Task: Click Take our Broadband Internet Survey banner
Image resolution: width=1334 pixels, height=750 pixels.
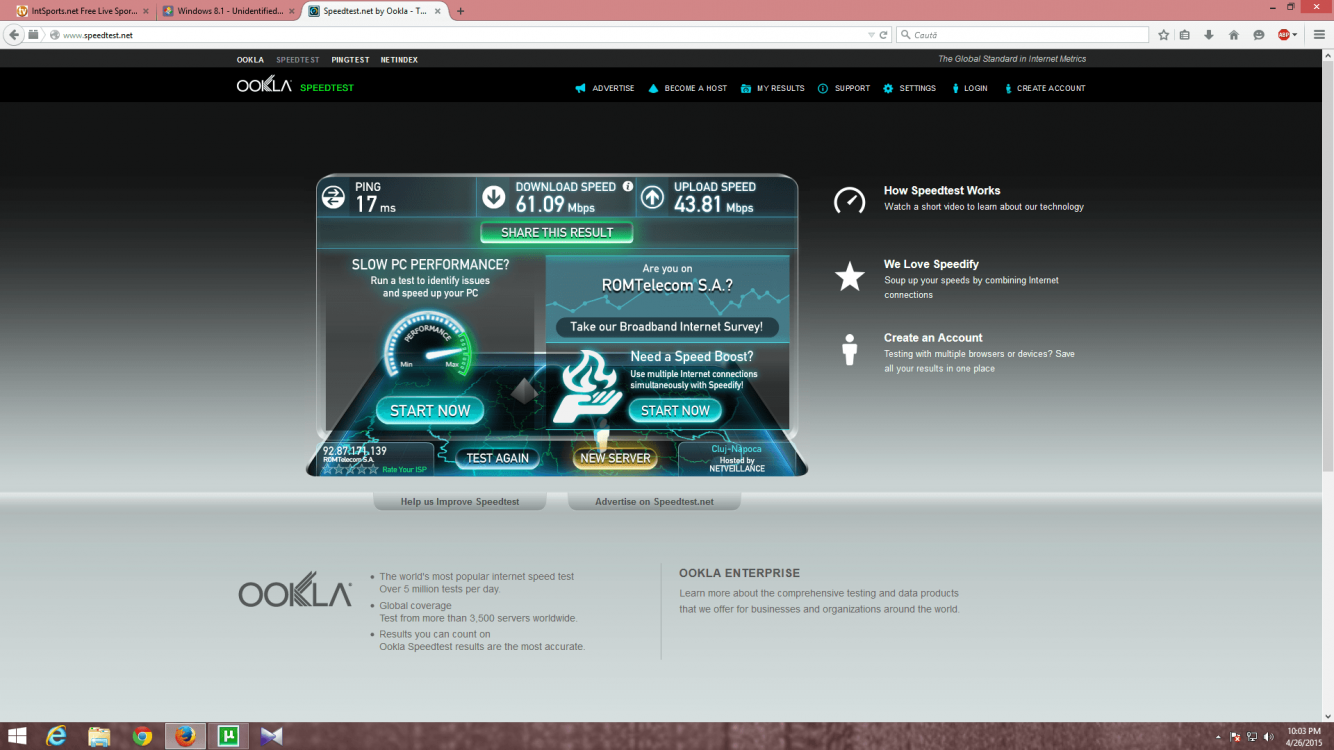Action: tap(666, 327)
